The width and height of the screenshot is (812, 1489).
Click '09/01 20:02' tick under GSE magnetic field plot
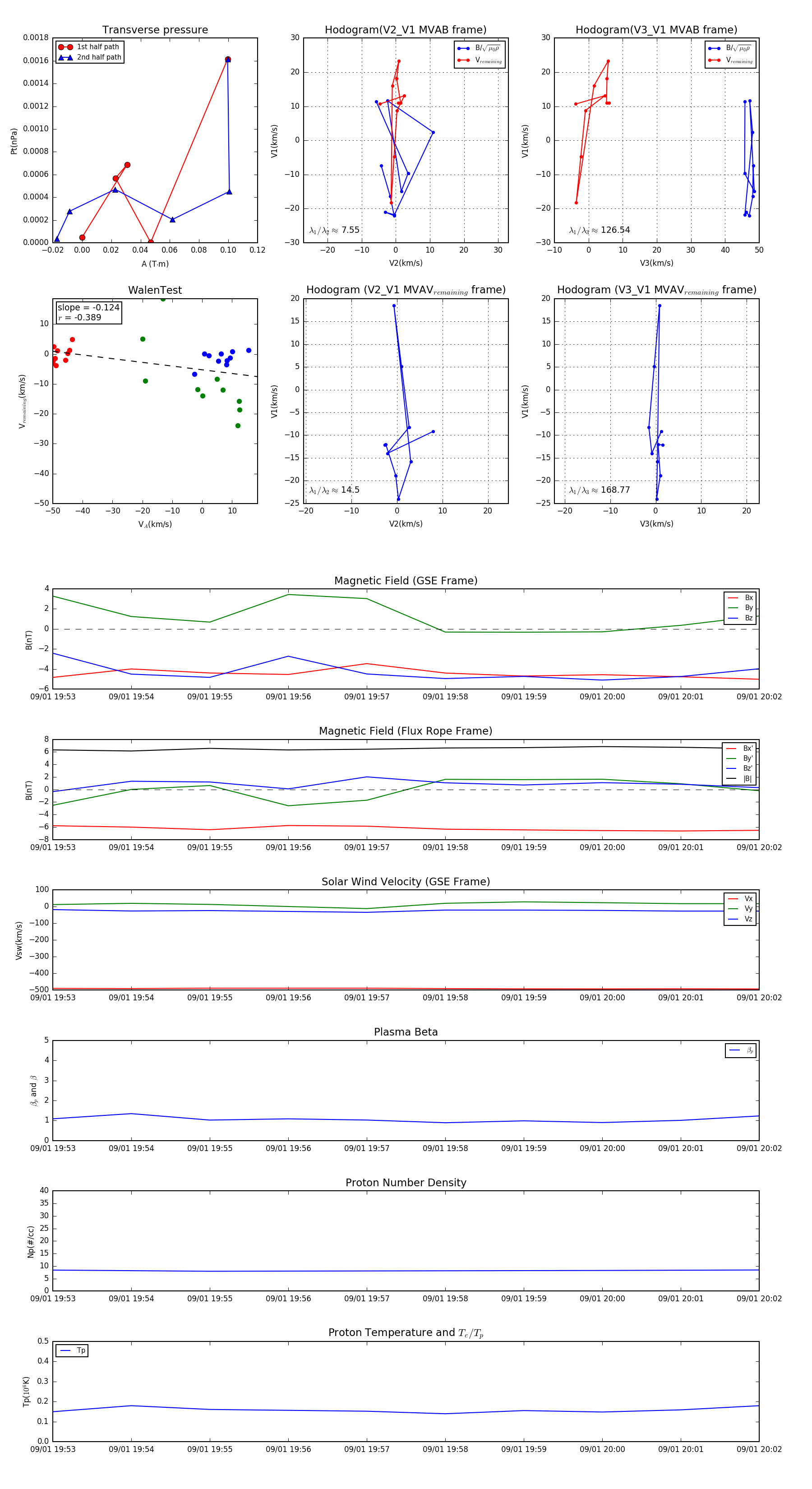coord(759,697)
